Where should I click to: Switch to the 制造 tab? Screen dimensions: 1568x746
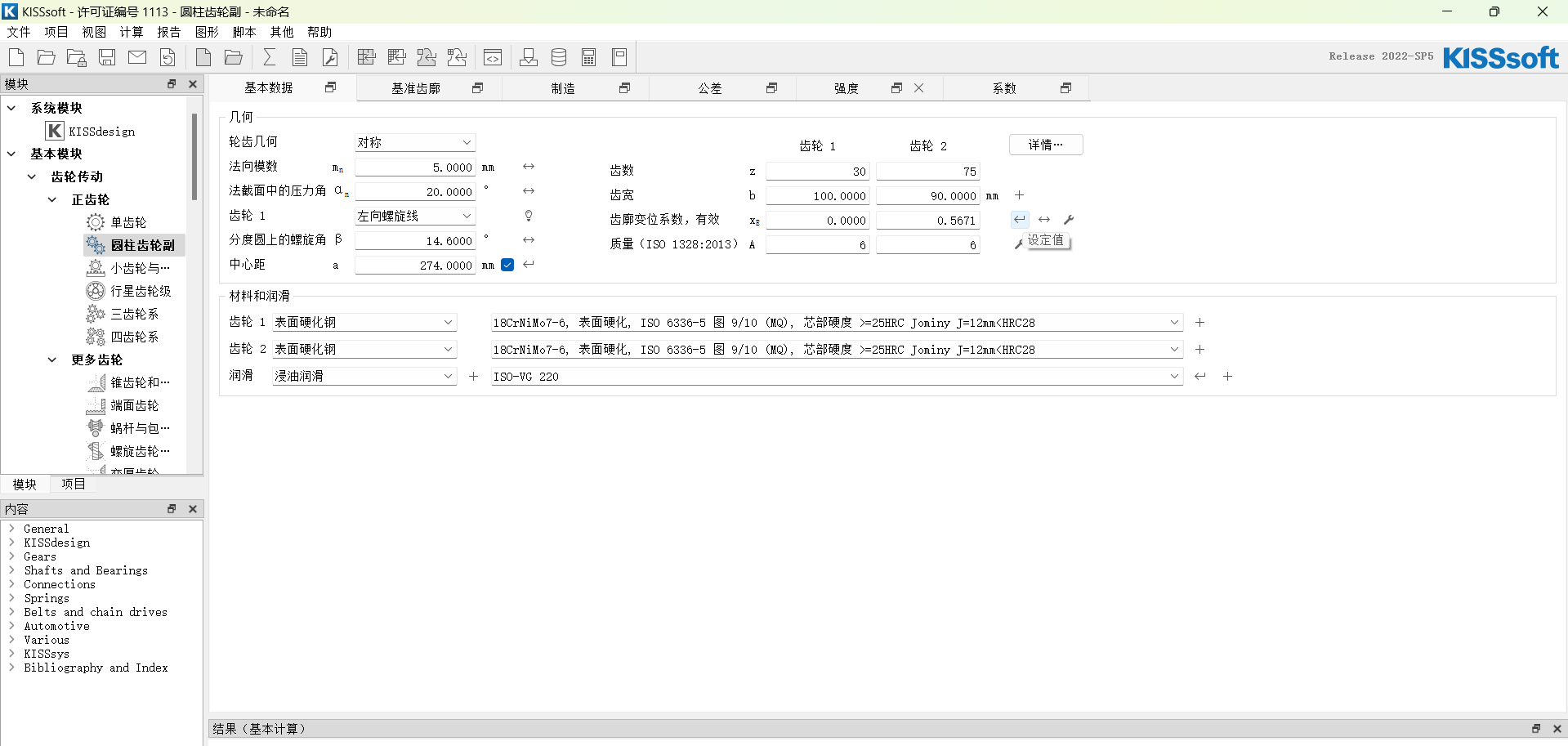click(563, 88)
